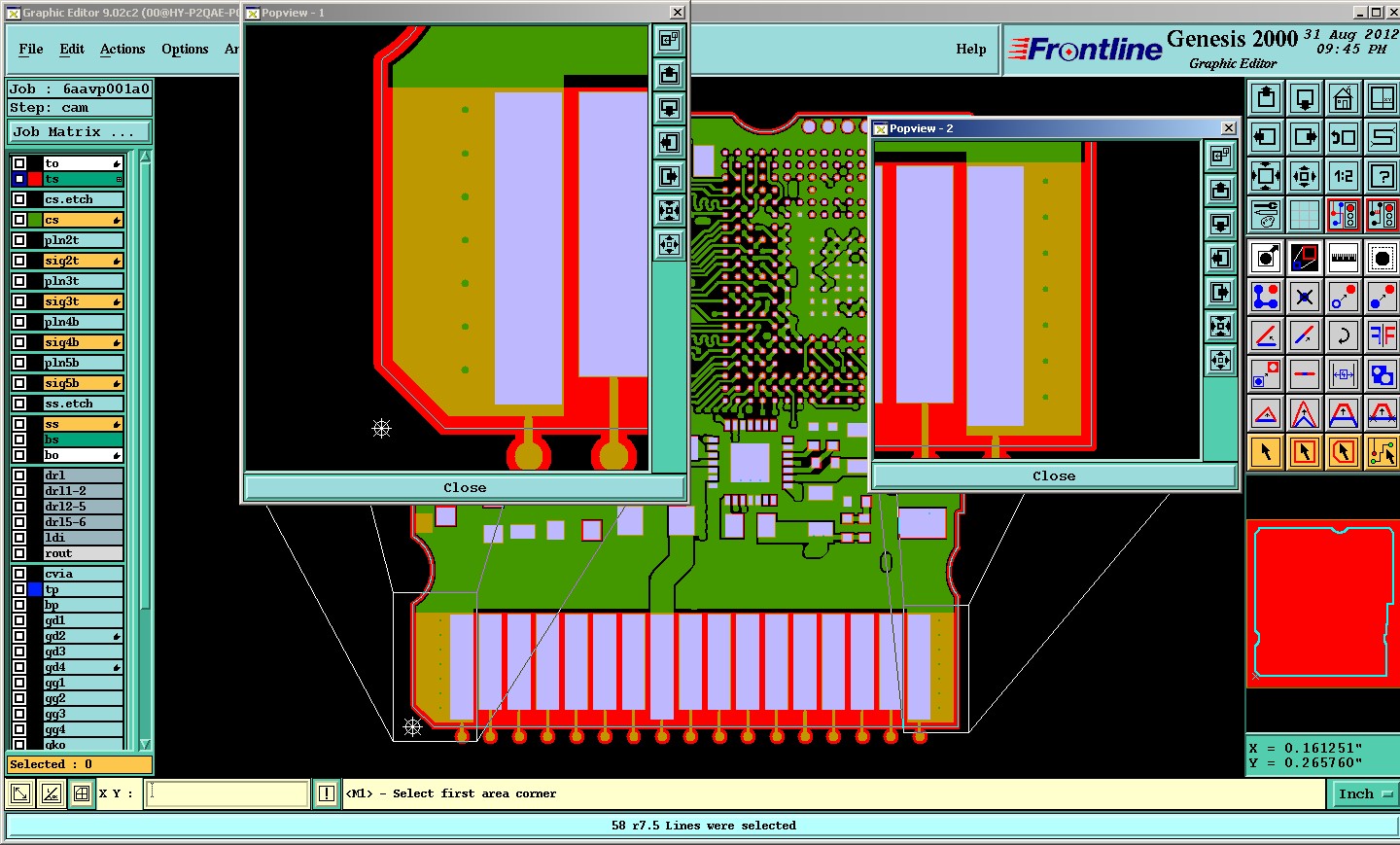Click Popview 2 pan left icon

tap(1221, 258)
